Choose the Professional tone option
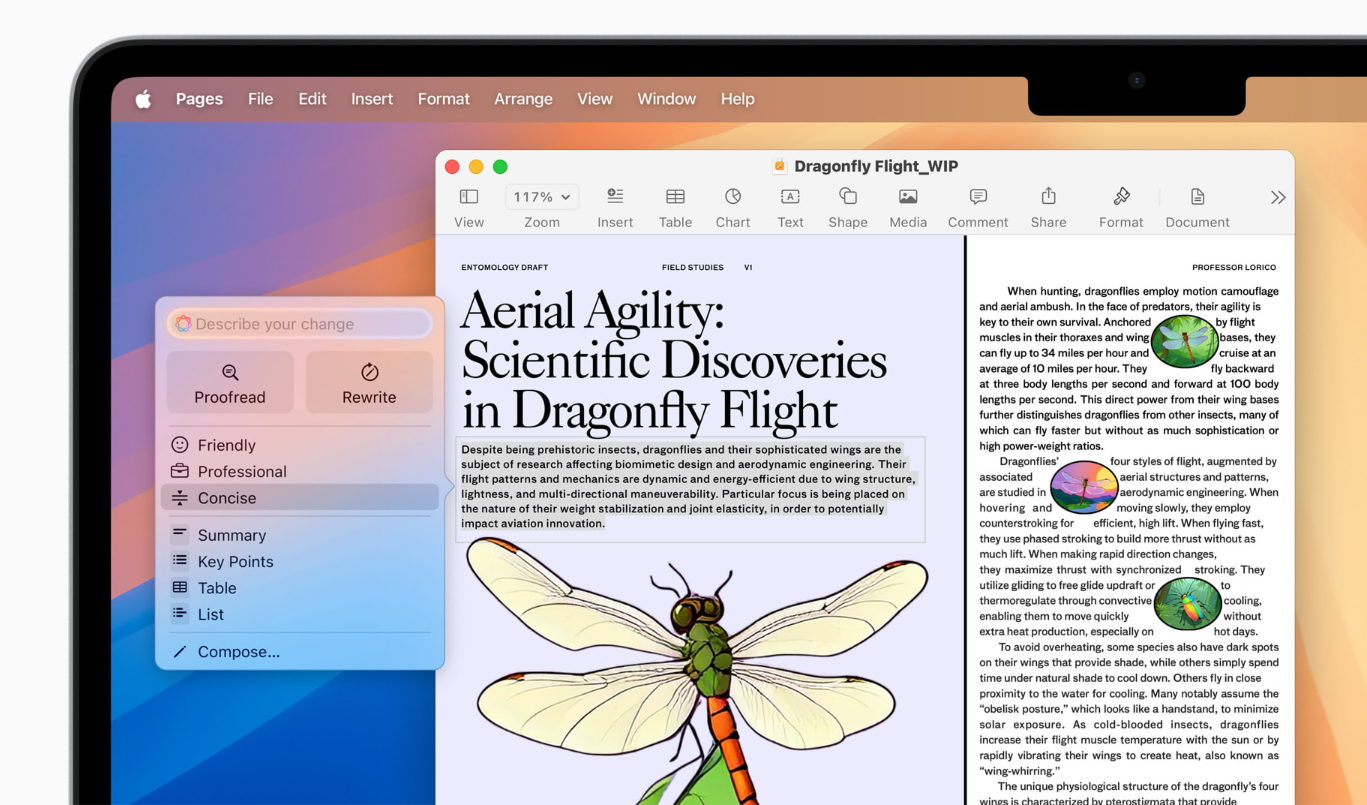 (x=300, y=471)
